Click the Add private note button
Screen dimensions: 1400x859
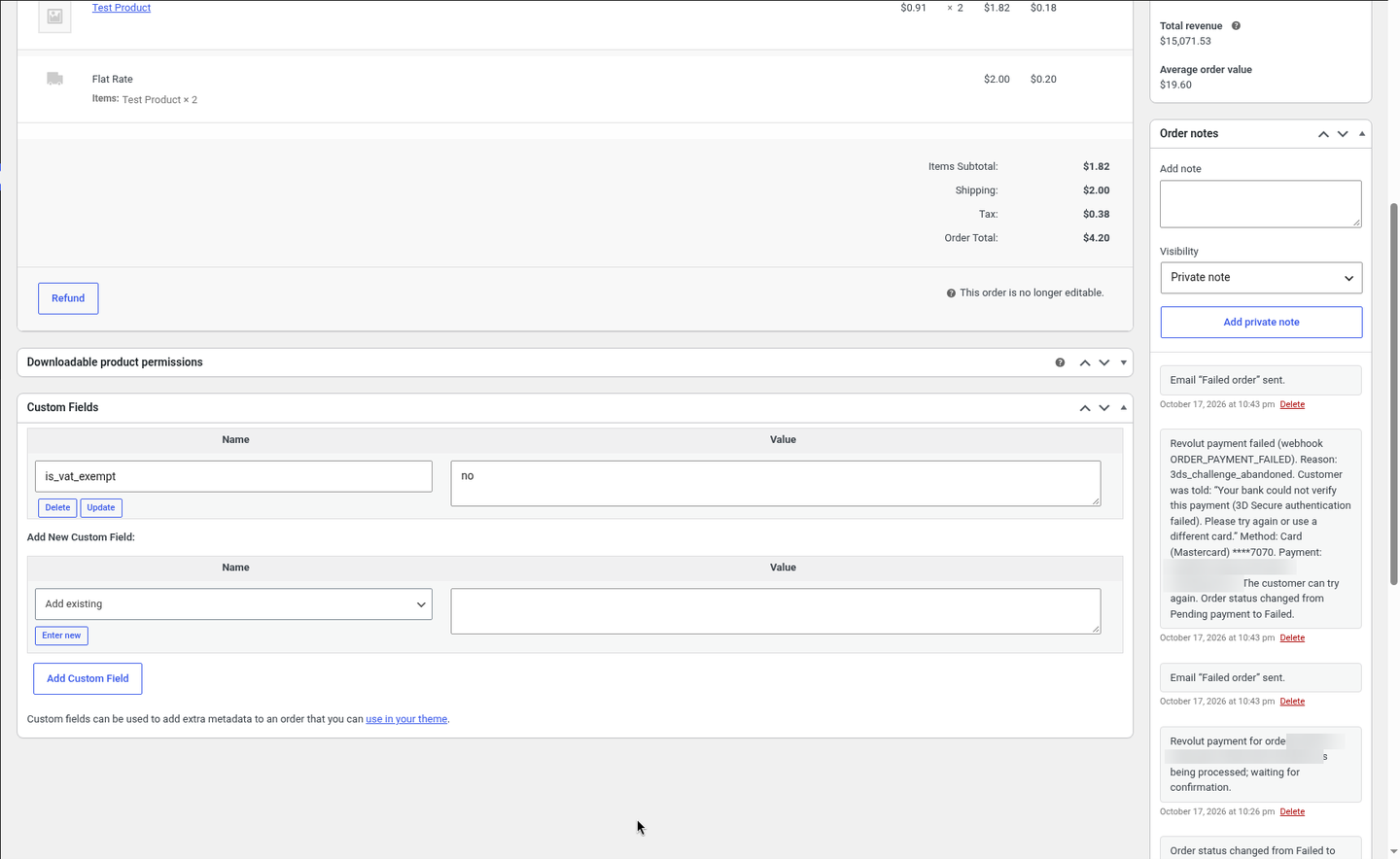coord(1261,323)
